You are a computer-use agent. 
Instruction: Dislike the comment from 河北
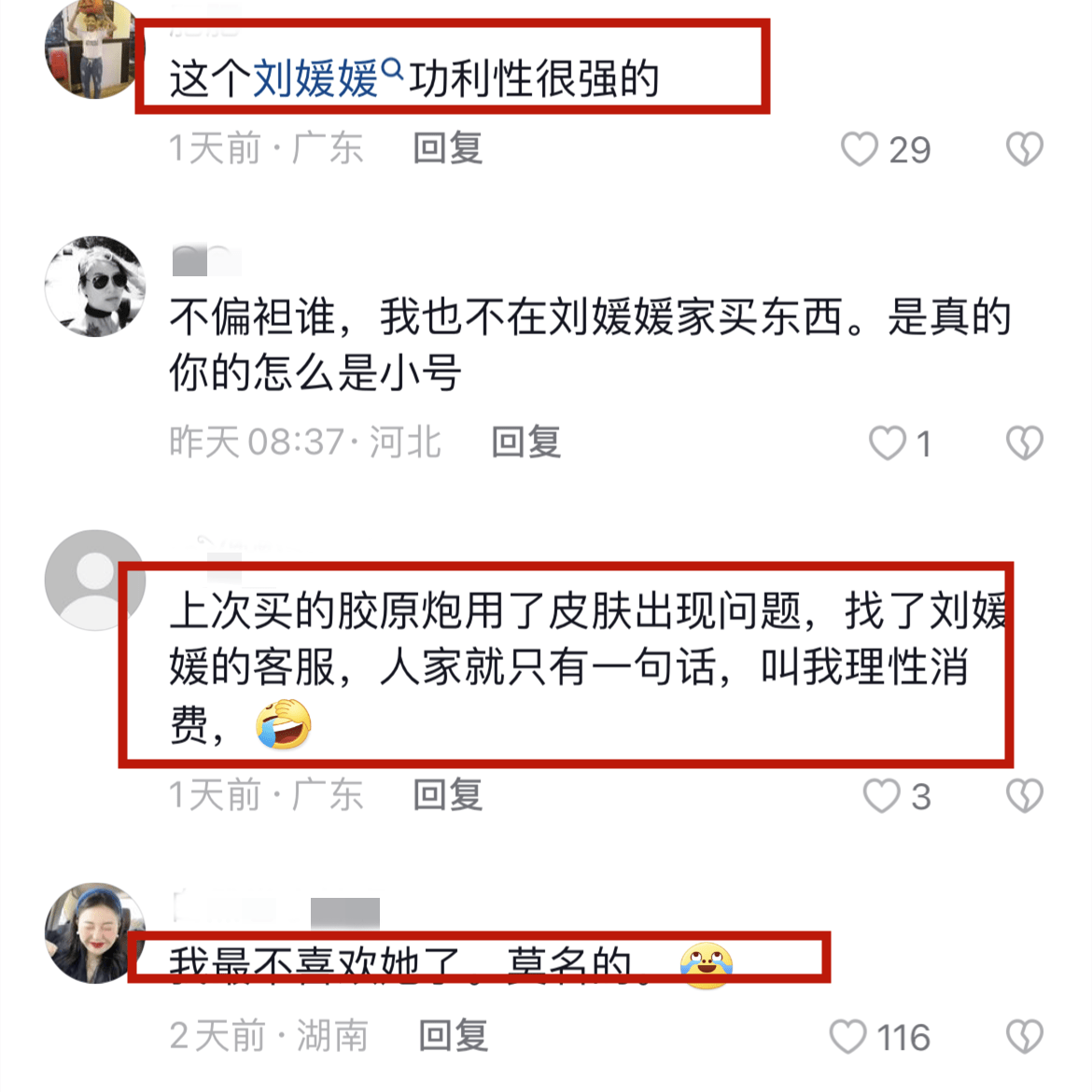(x=1025, y=443)
